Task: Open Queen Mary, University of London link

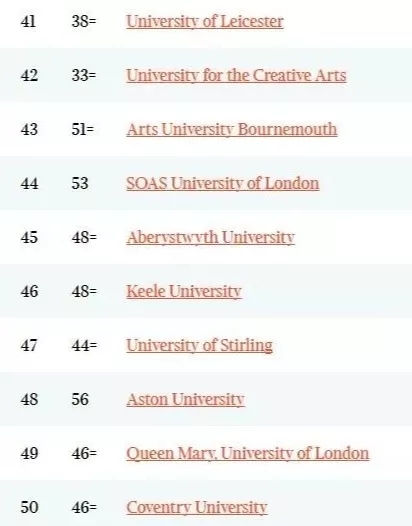Action: click(x=248, y=453)
